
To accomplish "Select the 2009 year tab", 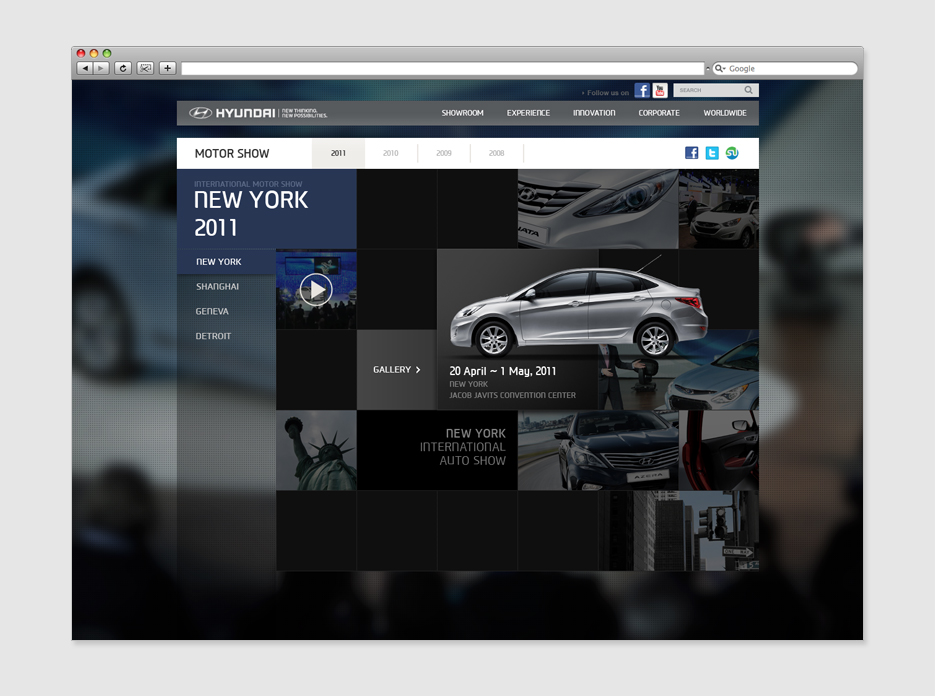I will tap(444, 153).
